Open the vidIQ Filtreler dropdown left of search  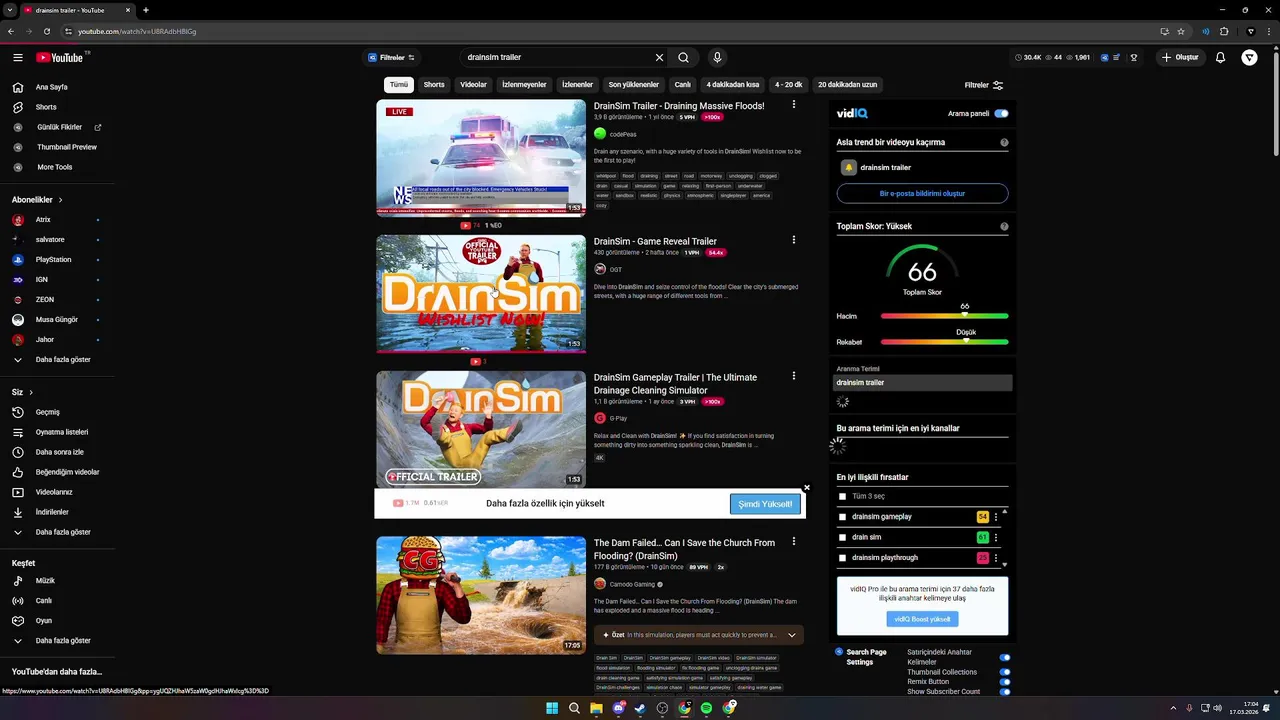coord(391,58)
